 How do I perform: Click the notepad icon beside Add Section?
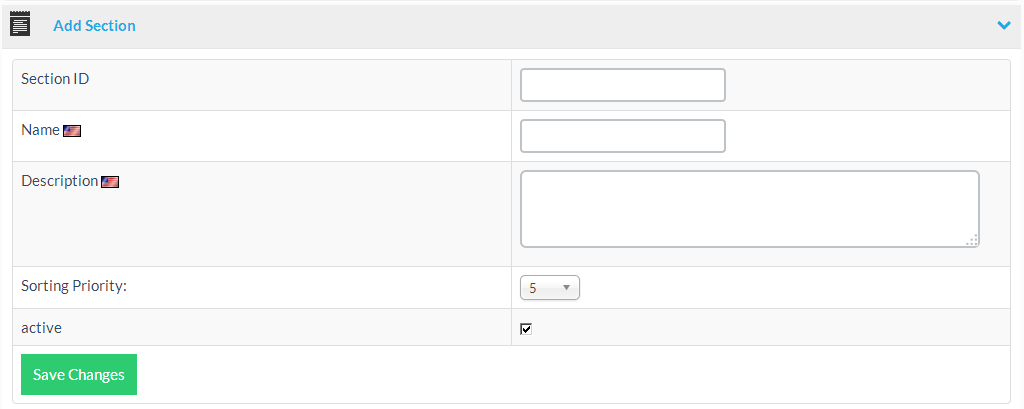(x=20, y=24)
